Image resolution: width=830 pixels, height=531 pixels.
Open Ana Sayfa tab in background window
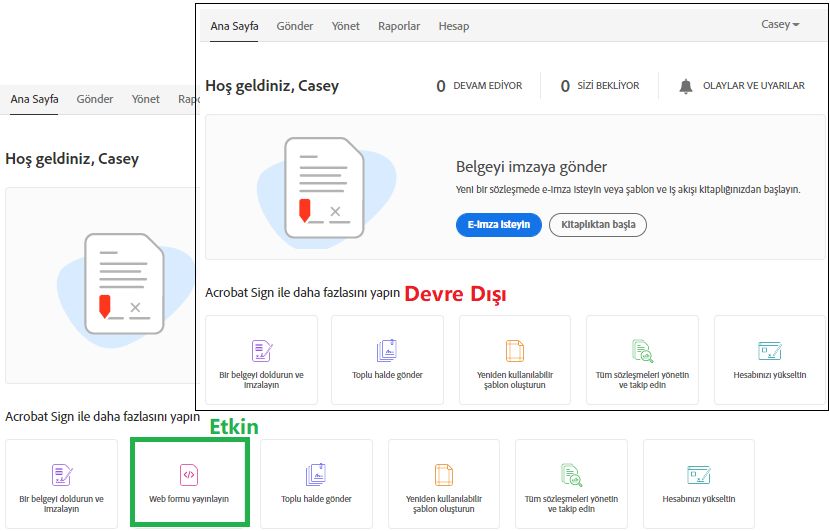coord(34,99)
